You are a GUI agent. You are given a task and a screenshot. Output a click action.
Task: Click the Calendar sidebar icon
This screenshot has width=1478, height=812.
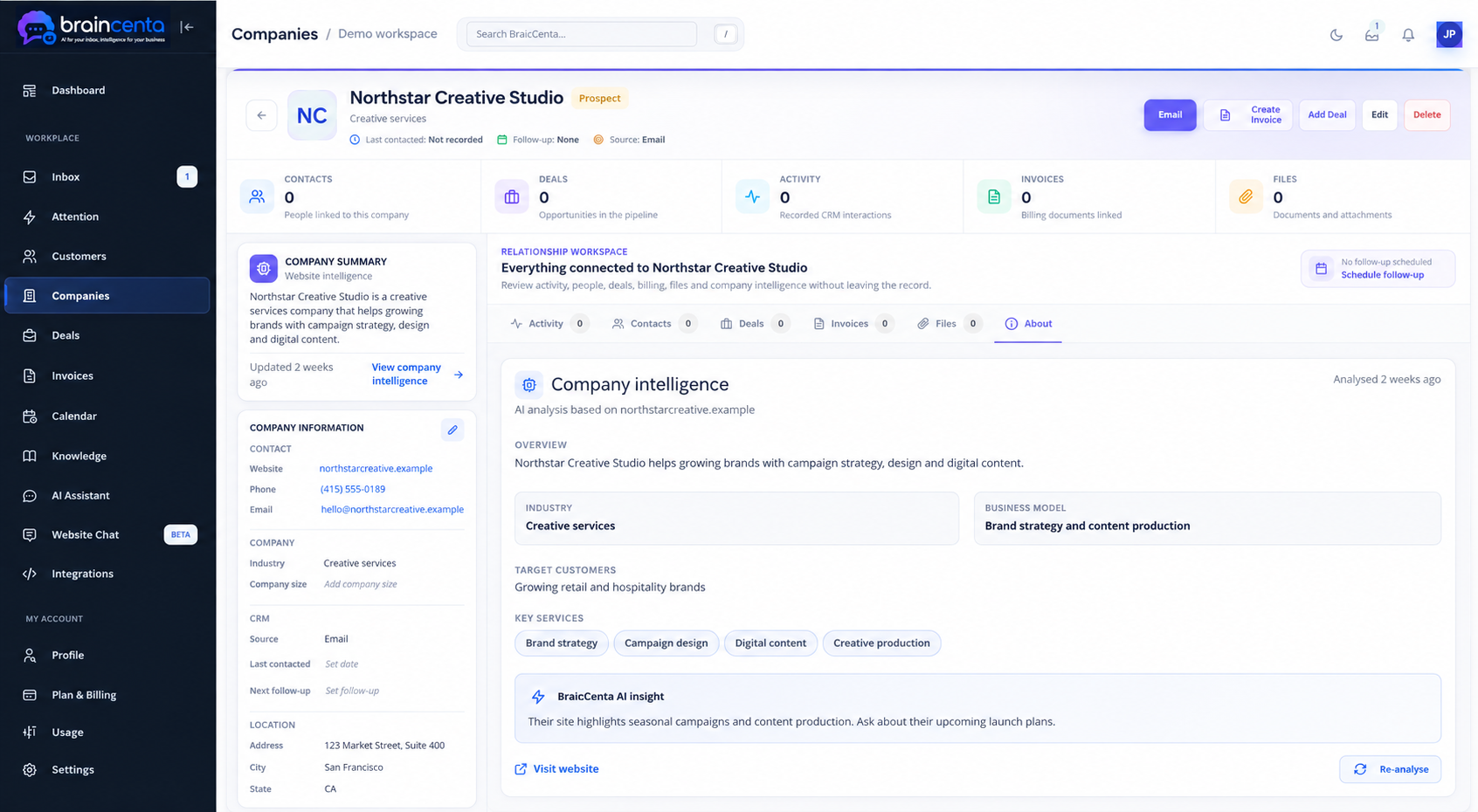pos(30,416)
